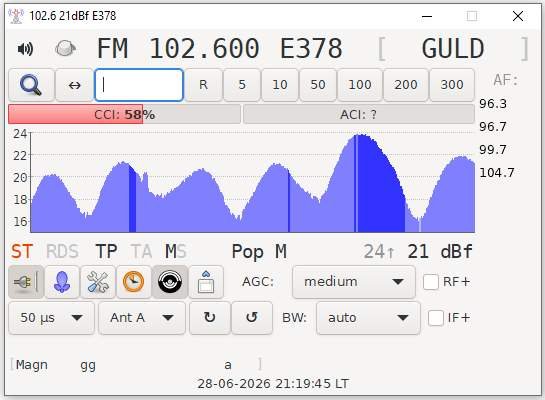Open the blue pattern tool icon
The width and height of the screenshot is (545, 400).
point(62,282)
